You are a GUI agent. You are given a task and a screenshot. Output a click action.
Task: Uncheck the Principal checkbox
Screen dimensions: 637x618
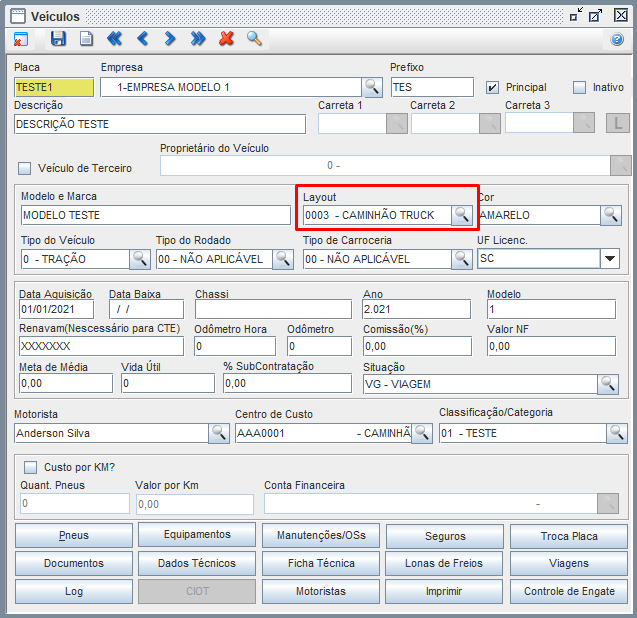pos(492,87)
